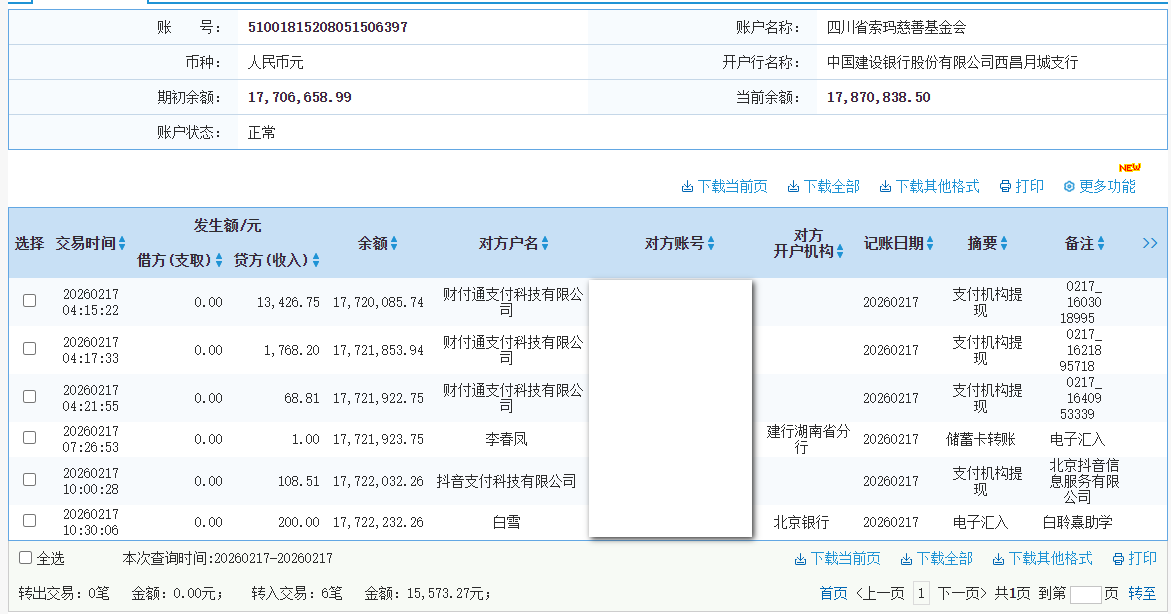Screen dimensions: 1171x614
Task: Click 转至 jump to page link
Action: (x=1142, y=593)
